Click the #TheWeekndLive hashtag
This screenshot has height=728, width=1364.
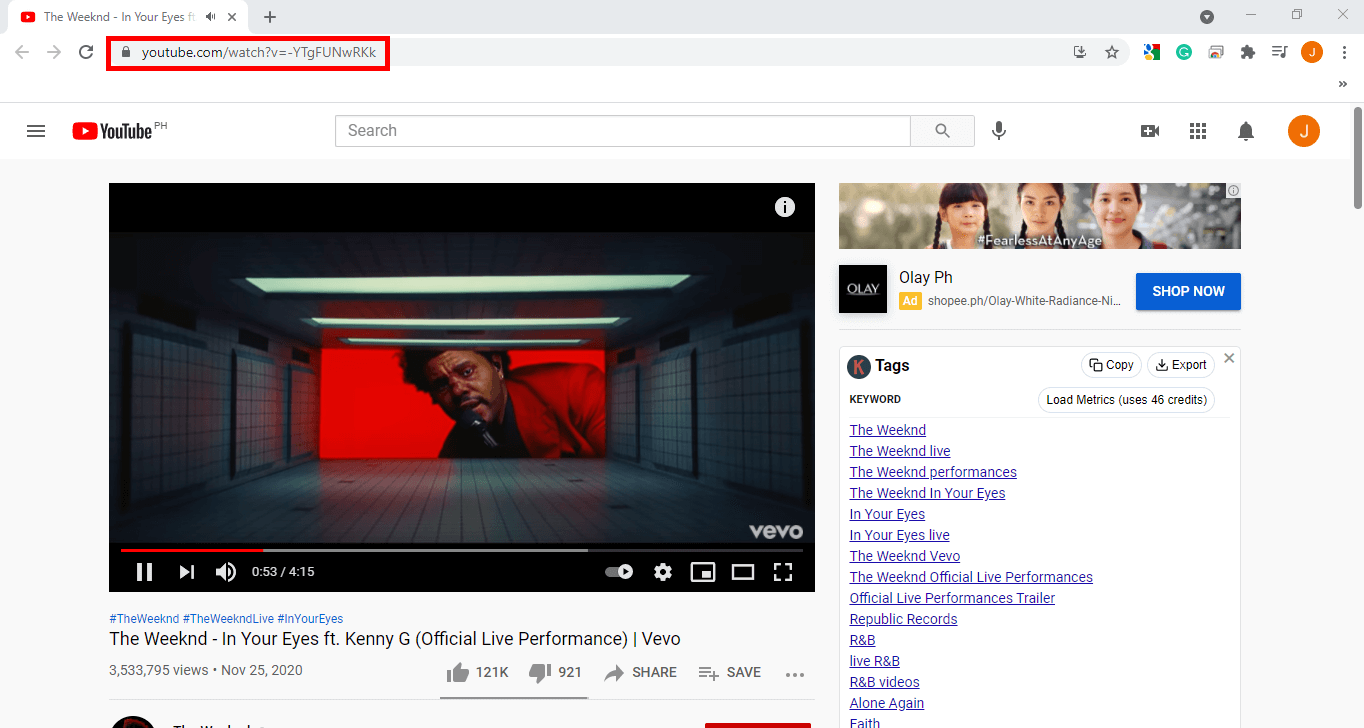click(x=228, y=619)
